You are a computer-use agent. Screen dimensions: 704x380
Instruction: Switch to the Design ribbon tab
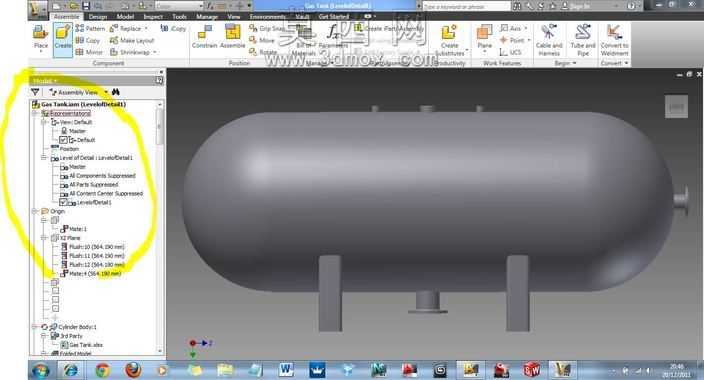(98, 17)
